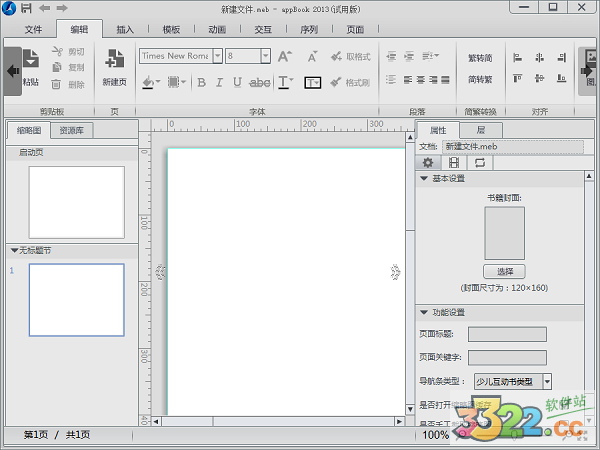The width and height of the screenshot is (600, 450).
Task: Select the text box tool icon
Action: click(x=312, y=83)
